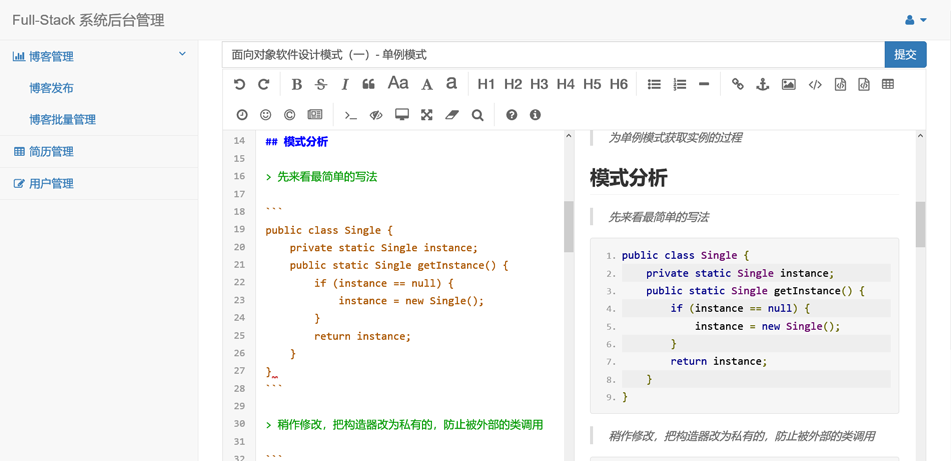The height and width of the screenshot is (461, 951).
Task: Click the editor pane scroll-up arrow
Action: [569, 136]
